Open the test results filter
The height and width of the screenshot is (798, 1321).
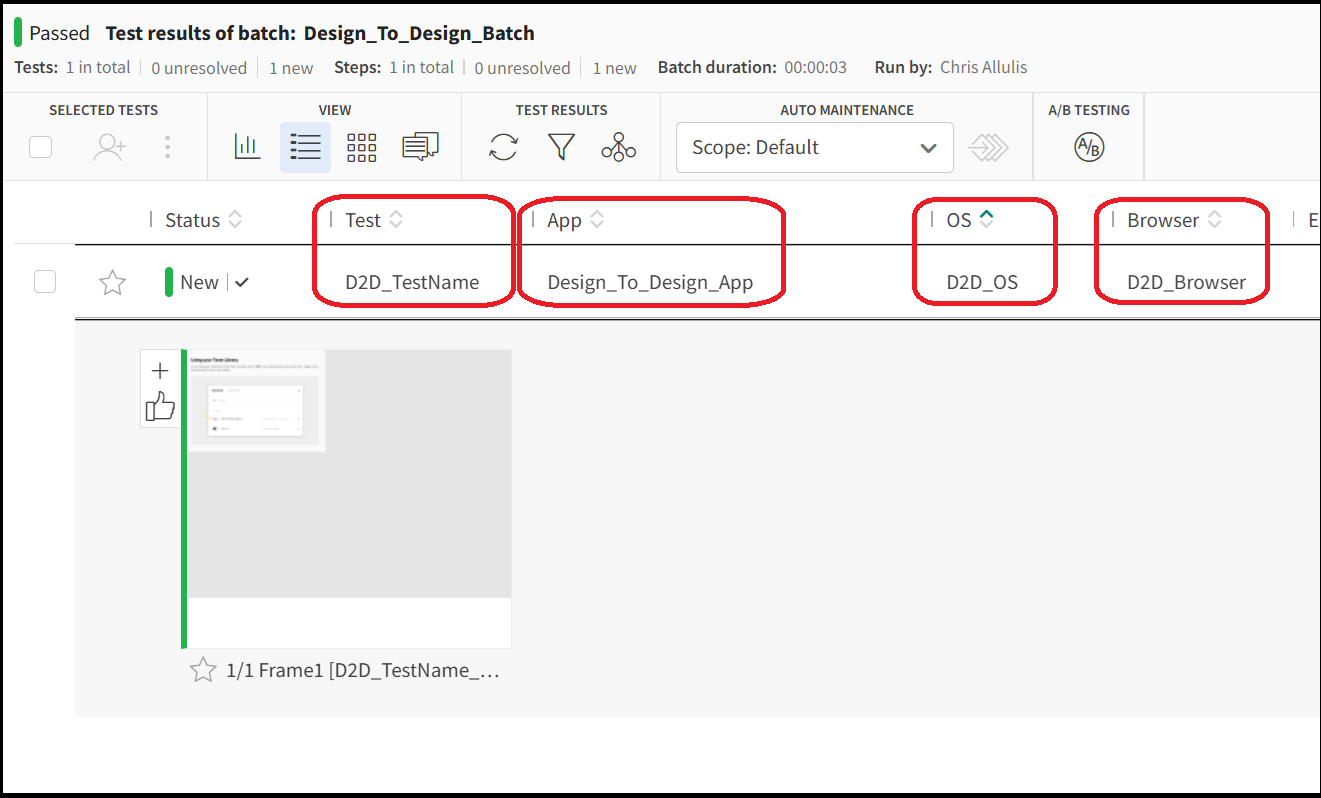561,147
